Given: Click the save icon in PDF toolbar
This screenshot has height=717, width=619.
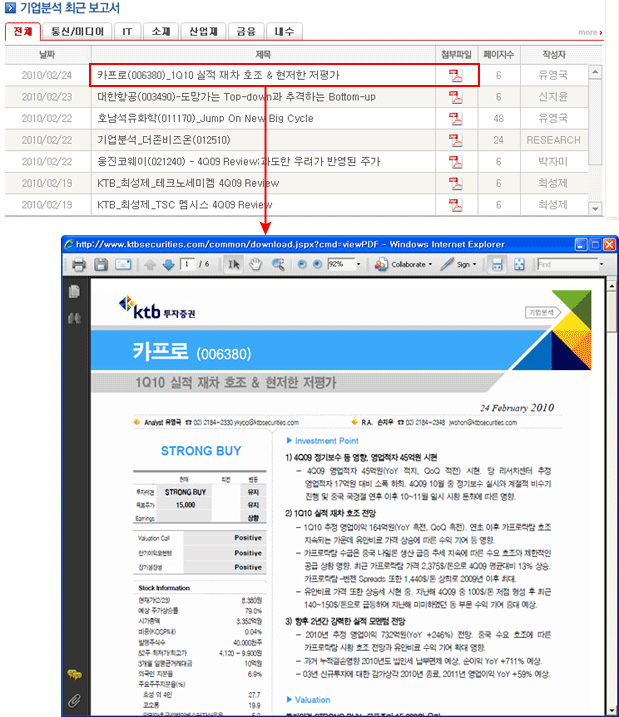Looking at the screenshot, I should [x=100, y=265].
